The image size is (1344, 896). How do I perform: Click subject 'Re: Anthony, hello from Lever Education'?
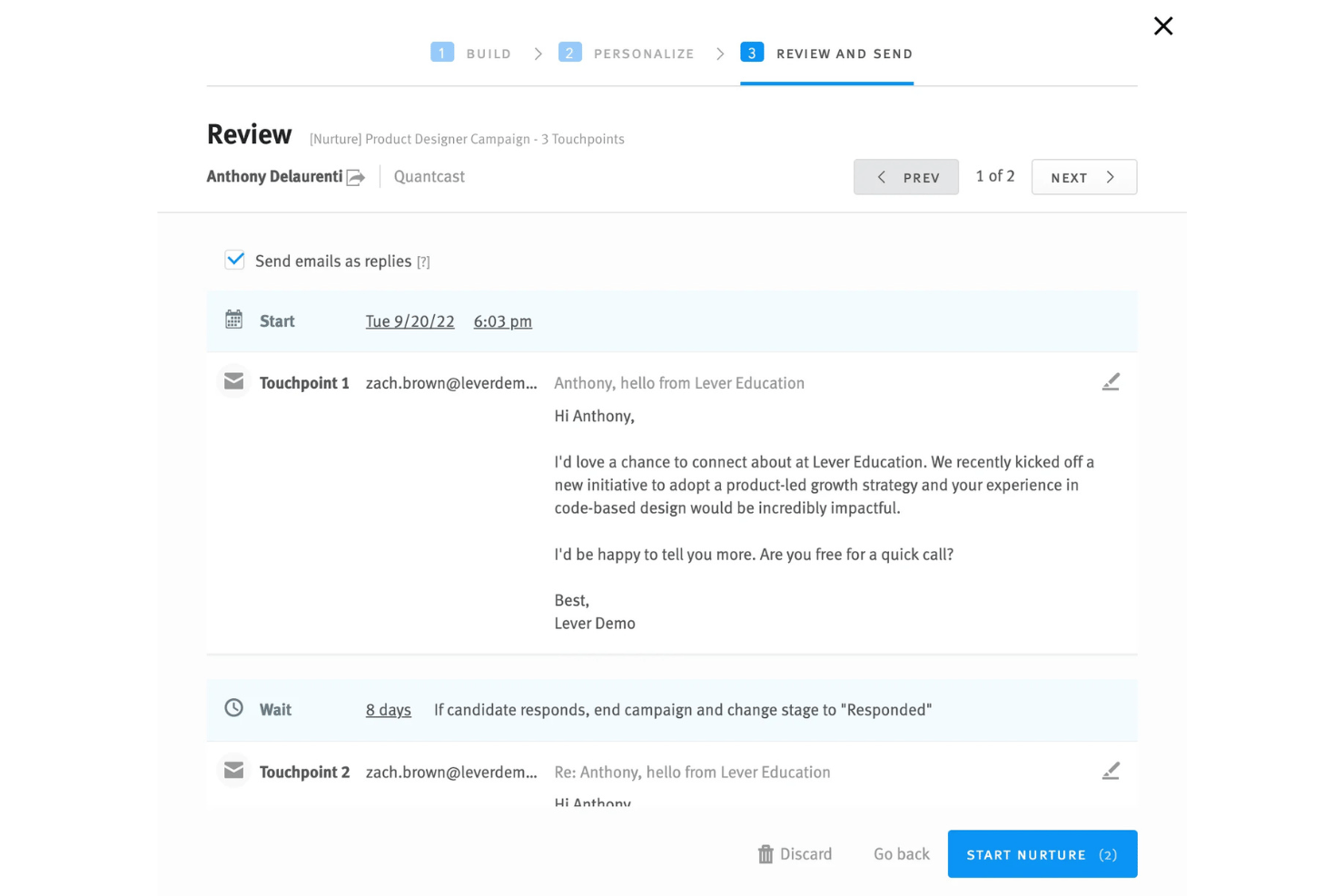click(692, 772)
